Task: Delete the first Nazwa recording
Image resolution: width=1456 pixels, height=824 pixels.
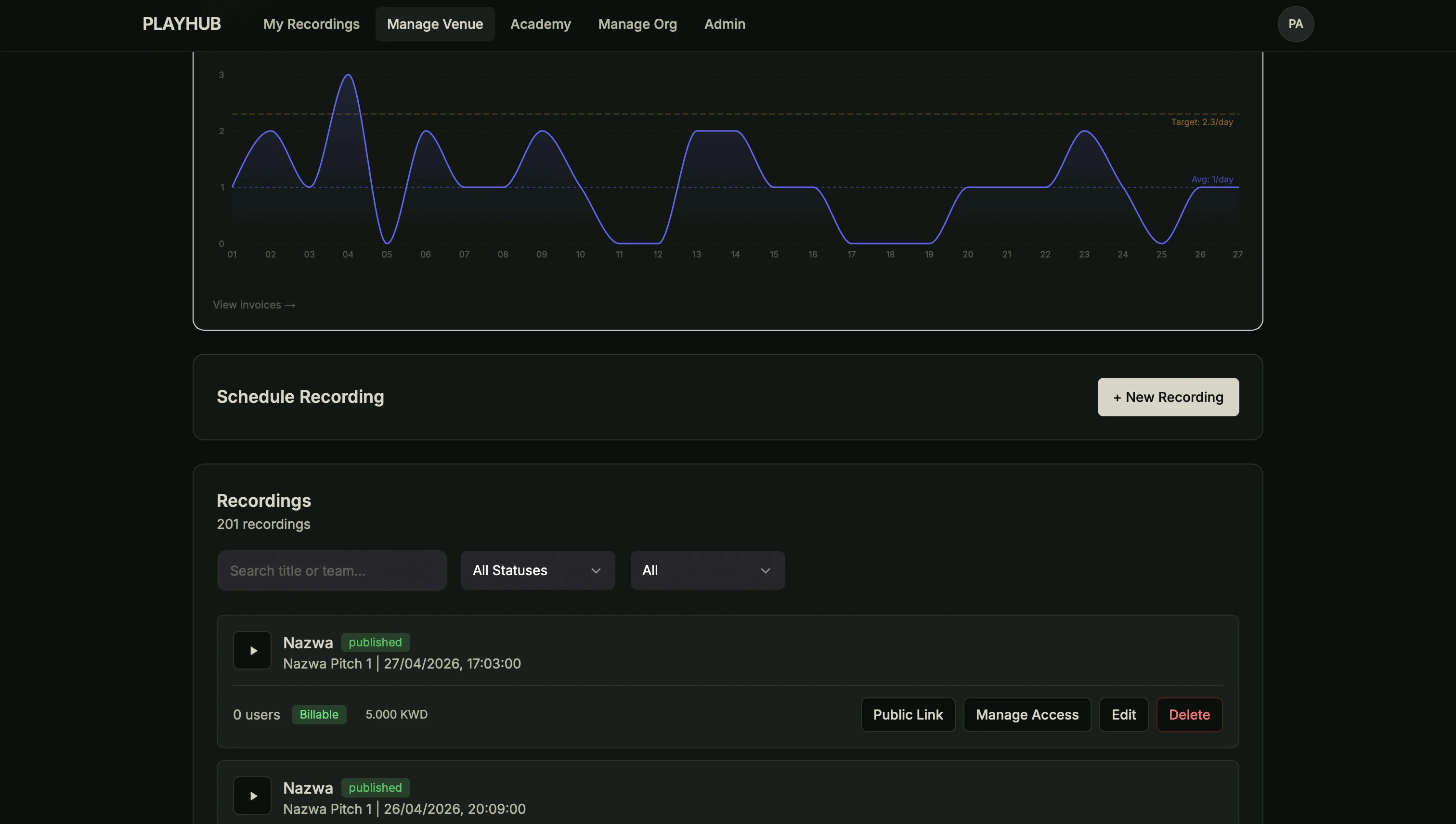Action: click(x=1189, y=714)
